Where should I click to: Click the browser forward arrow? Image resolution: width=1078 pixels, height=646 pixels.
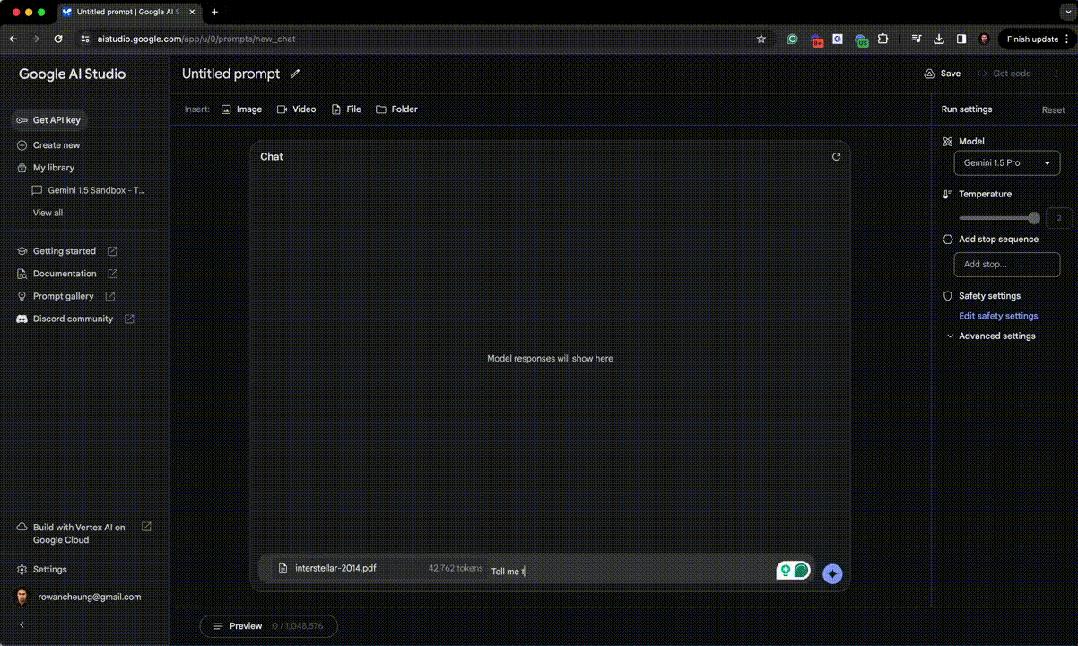click(36, 39)
